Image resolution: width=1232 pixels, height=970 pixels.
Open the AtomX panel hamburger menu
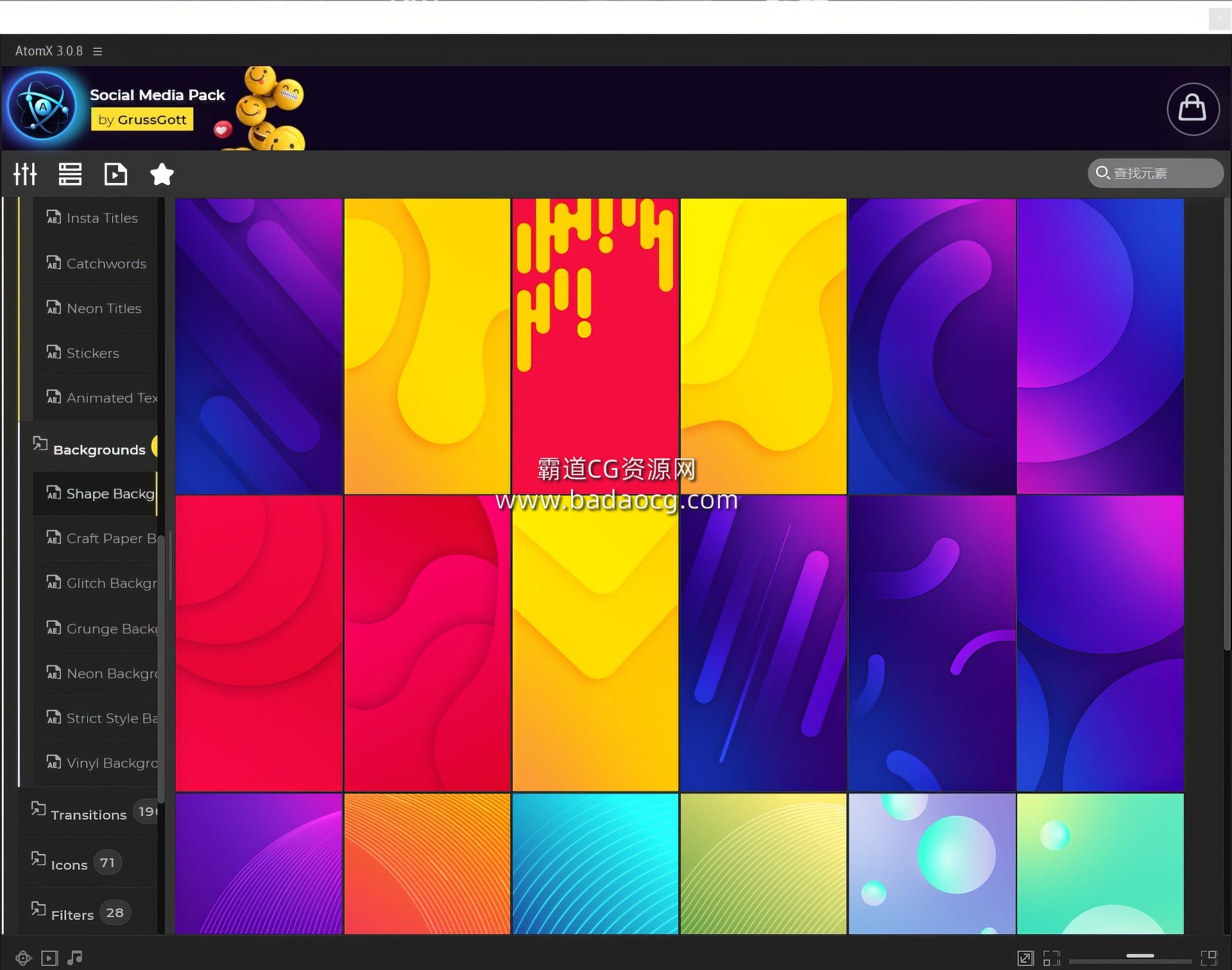coord(98,51)
